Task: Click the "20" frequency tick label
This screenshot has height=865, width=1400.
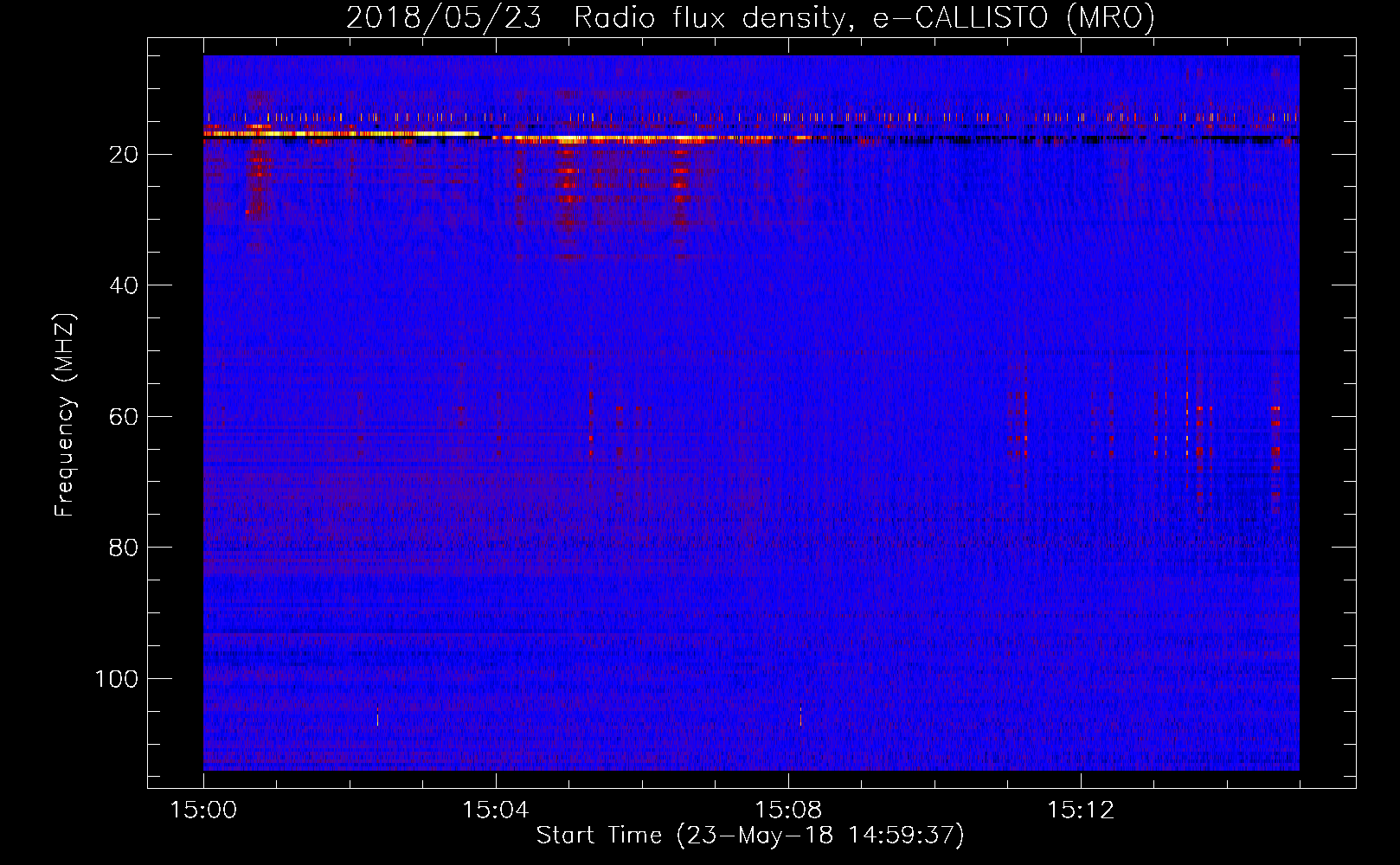Action: click(x=124, y=155)
